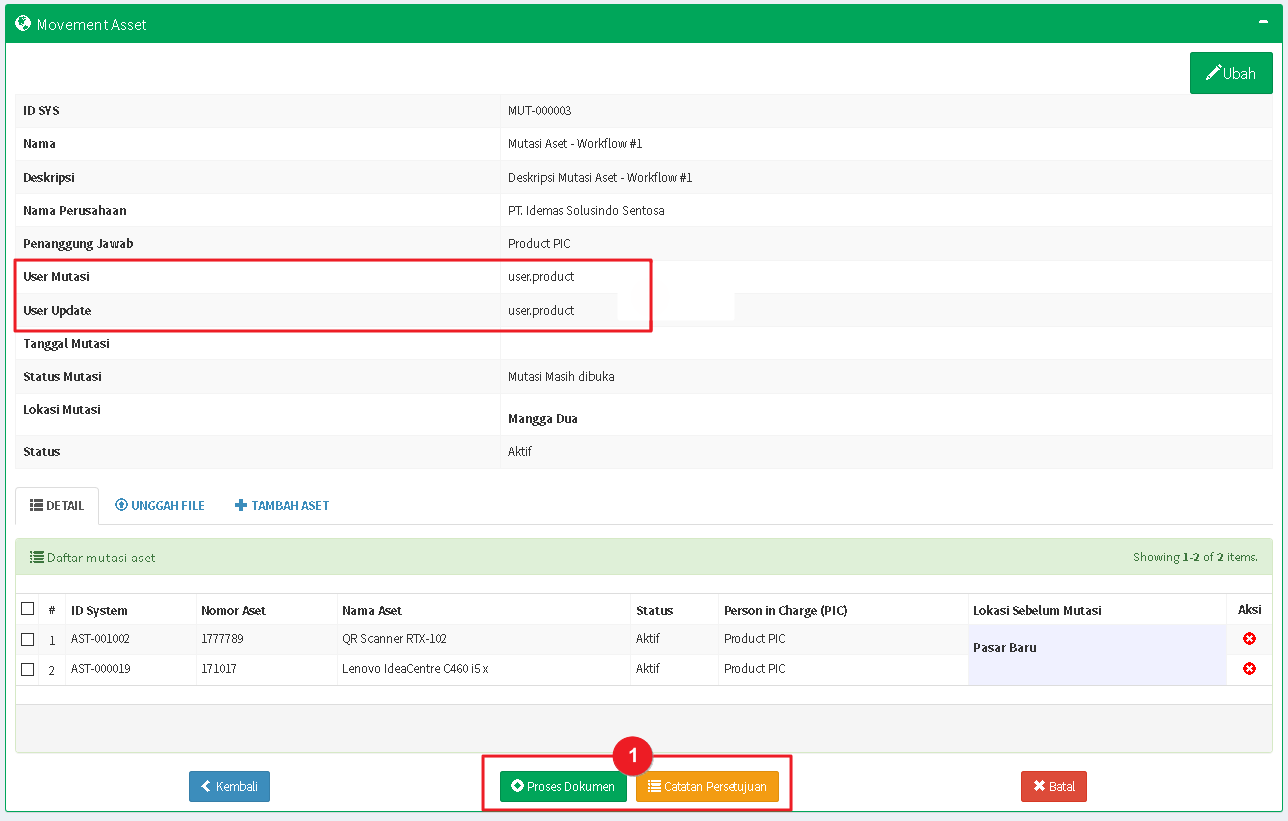Viewport: 1288px width, 821px height.
Task: Click the plus icon on TAMBAH ASET
Action: tap(240, 506)
